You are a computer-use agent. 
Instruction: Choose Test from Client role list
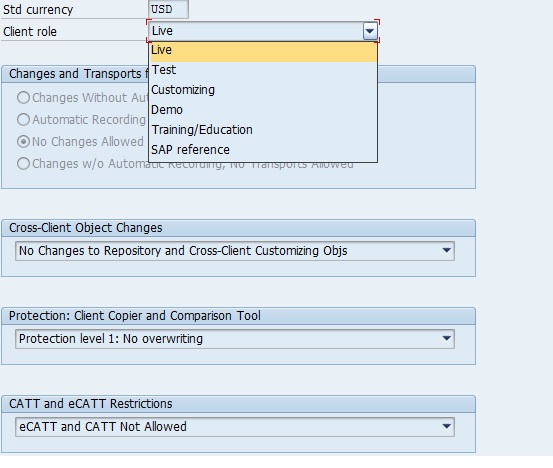263,70
